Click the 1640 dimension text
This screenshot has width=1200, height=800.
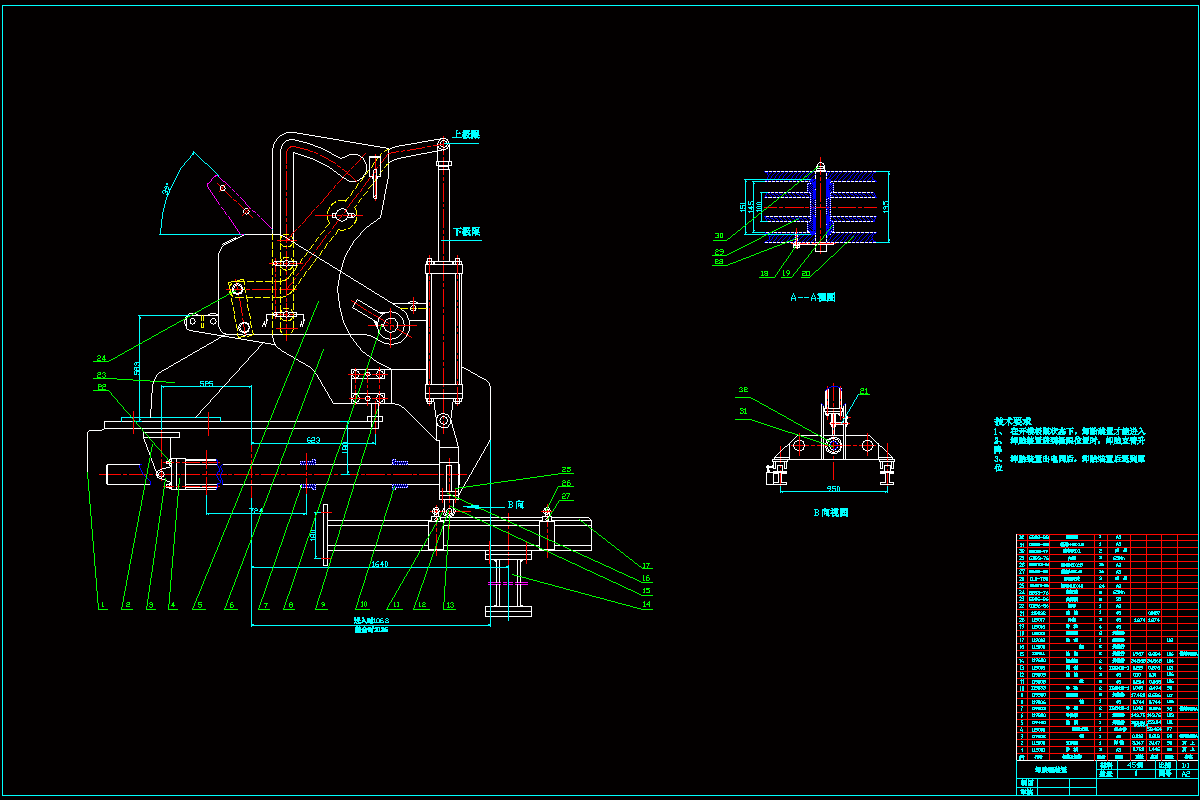pos(379,565)
